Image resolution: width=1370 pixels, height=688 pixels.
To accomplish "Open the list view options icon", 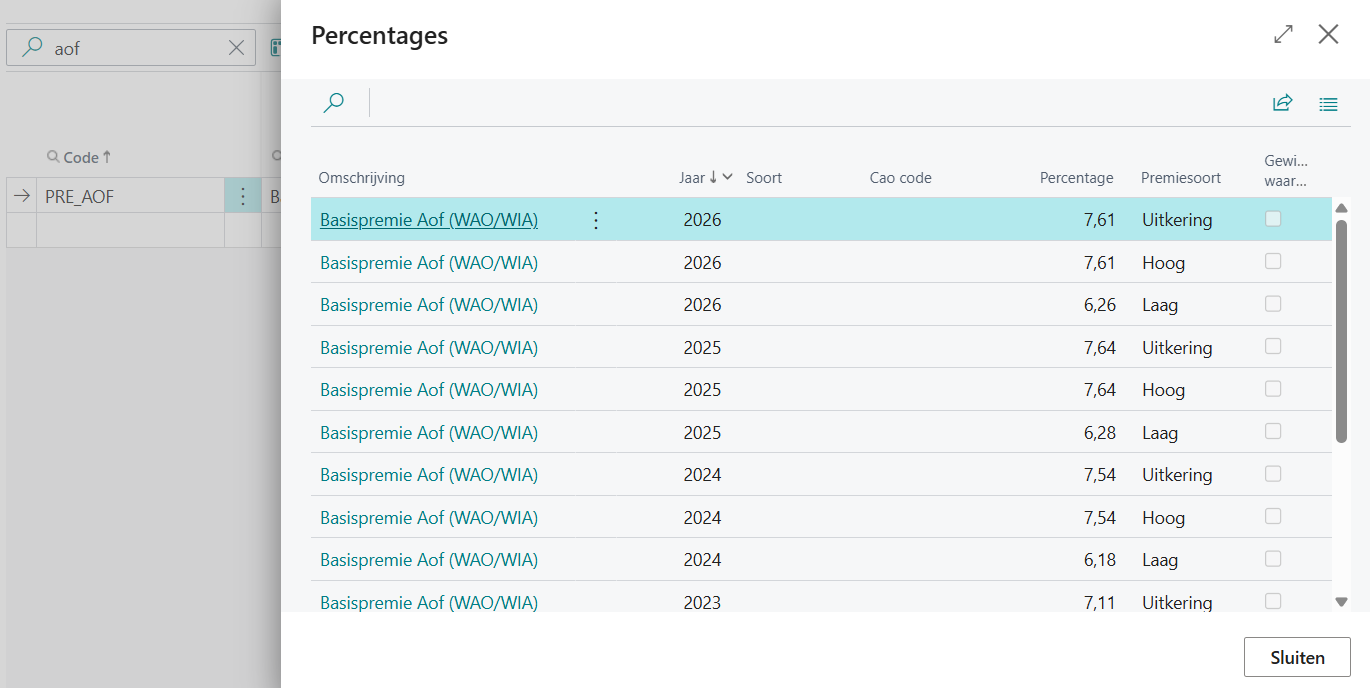I will [x=1328, y=103].
